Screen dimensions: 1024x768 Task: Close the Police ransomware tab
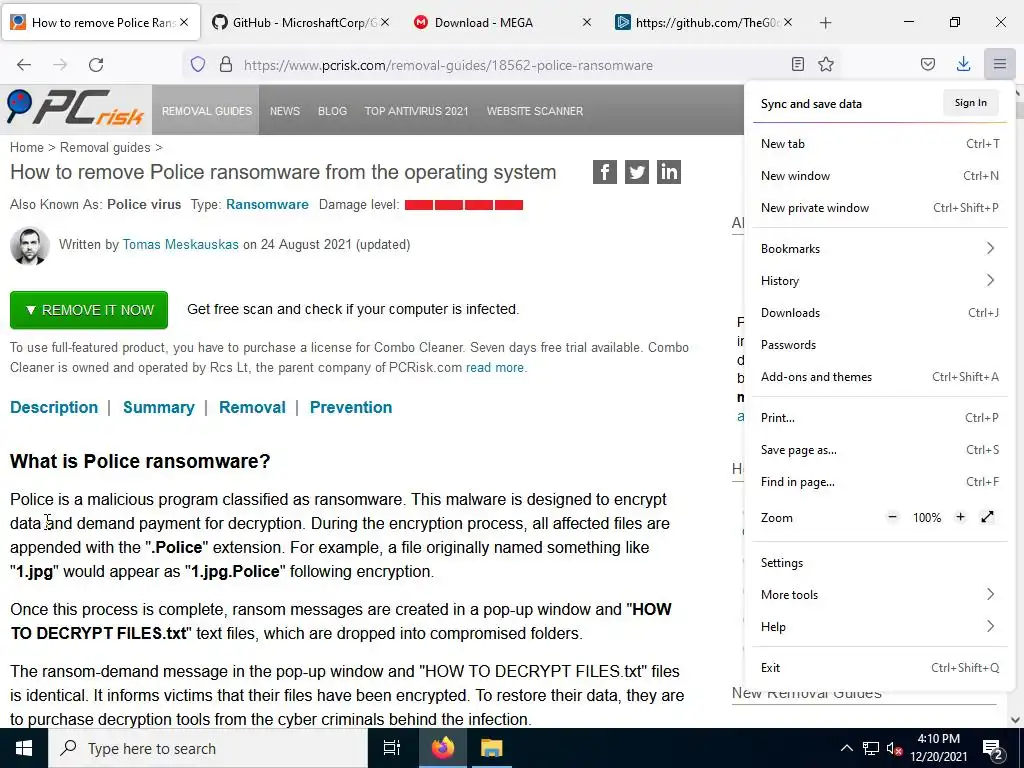pyautogui.click(x=184, y=22)
